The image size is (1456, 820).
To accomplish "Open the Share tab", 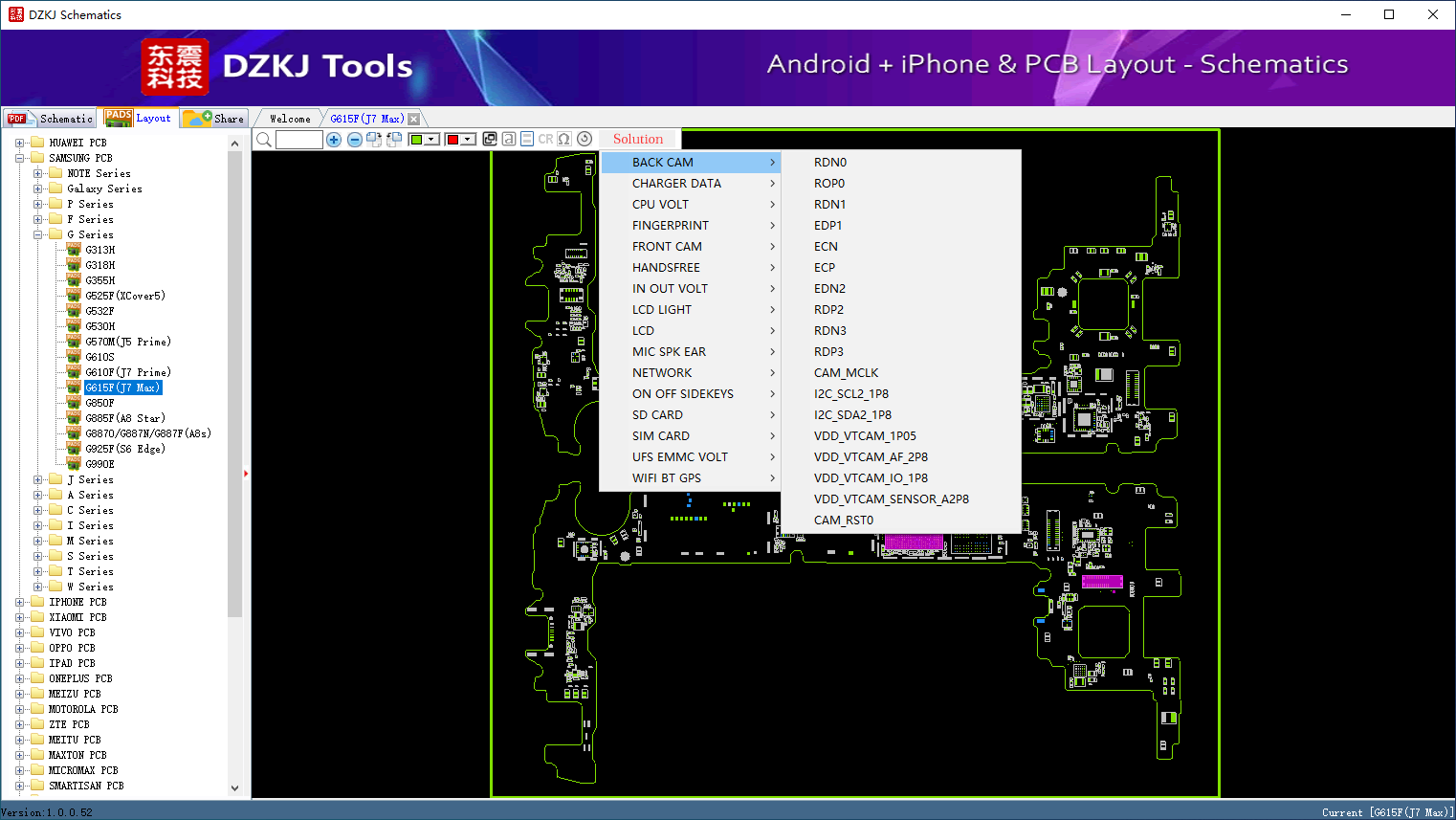I will point(214,119).
